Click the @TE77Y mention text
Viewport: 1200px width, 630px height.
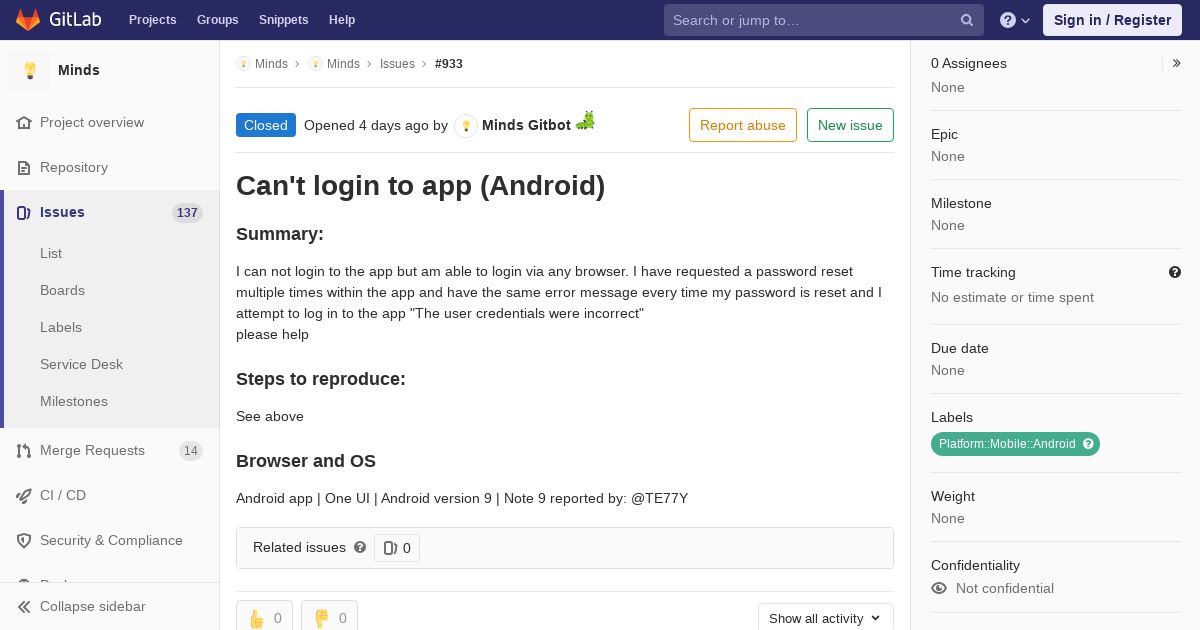(660, 498)
